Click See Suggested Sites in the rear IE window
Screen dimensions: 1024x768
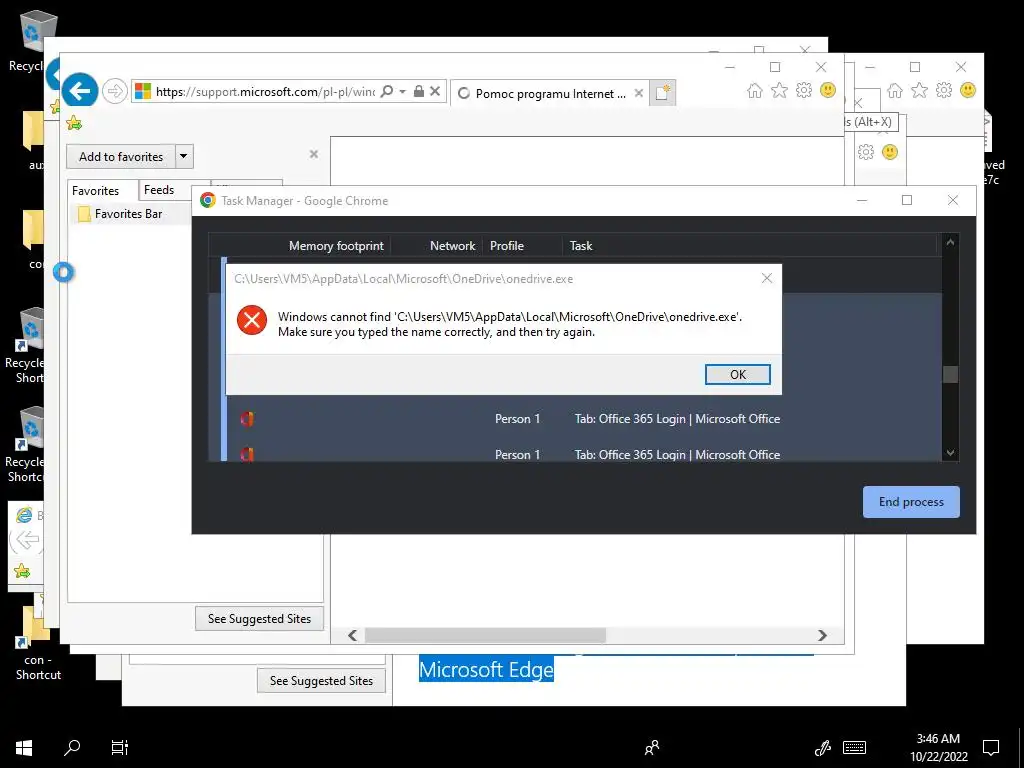tap(321, 680)
